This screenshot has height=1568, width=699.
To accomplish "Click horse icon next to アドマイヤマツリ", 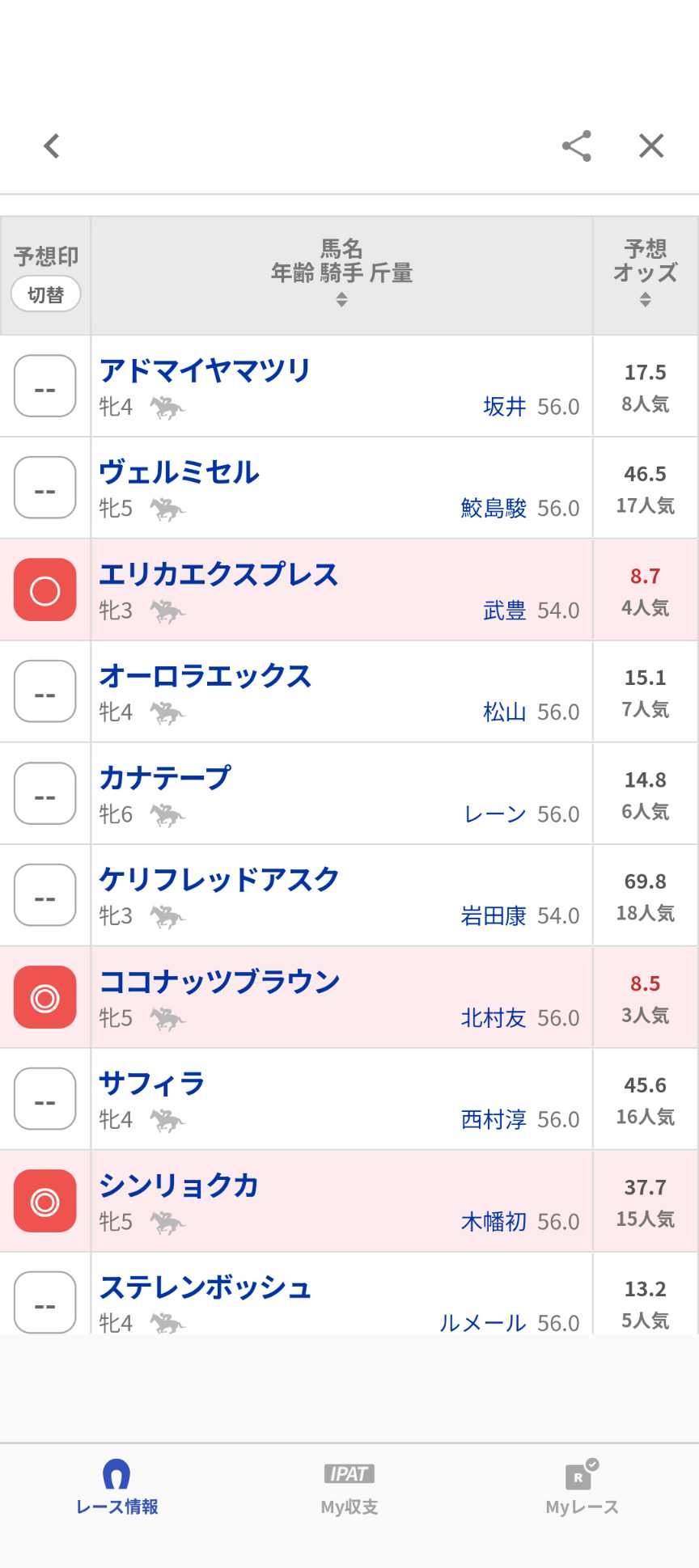I will click(167, 408).
